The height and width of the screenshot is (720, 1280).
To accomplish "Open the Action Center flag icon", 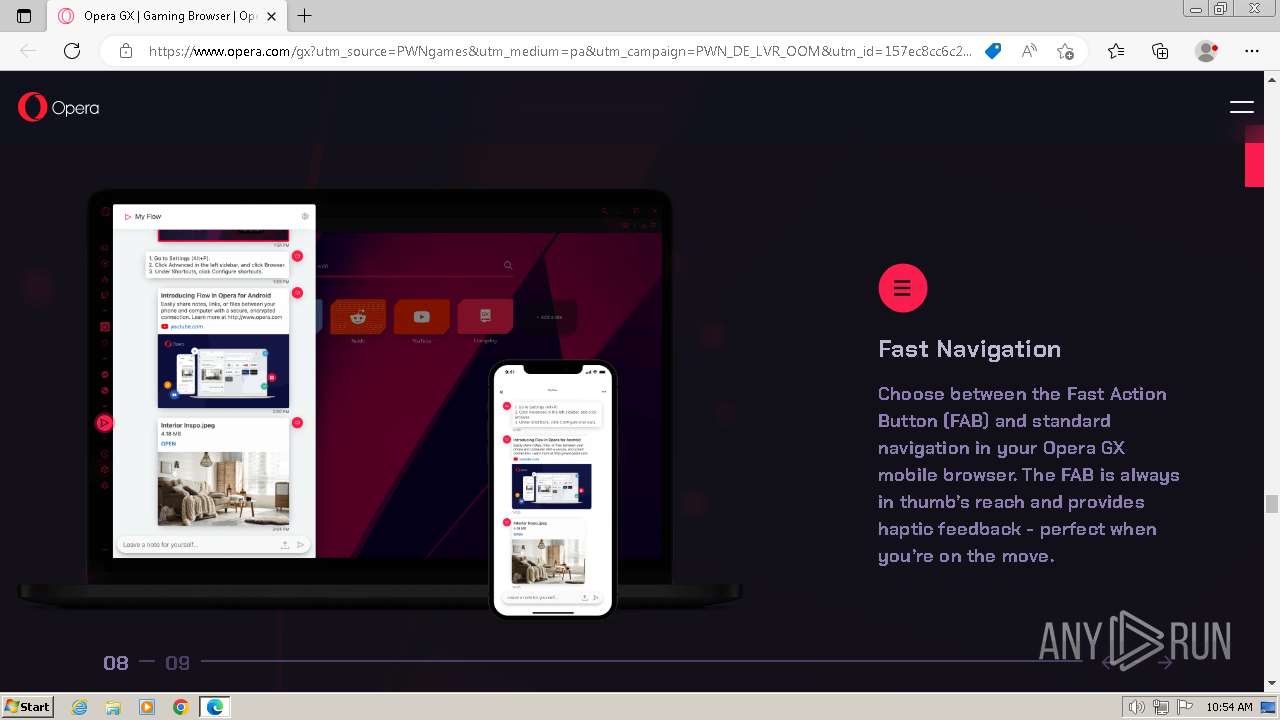I will (1185, 707).
